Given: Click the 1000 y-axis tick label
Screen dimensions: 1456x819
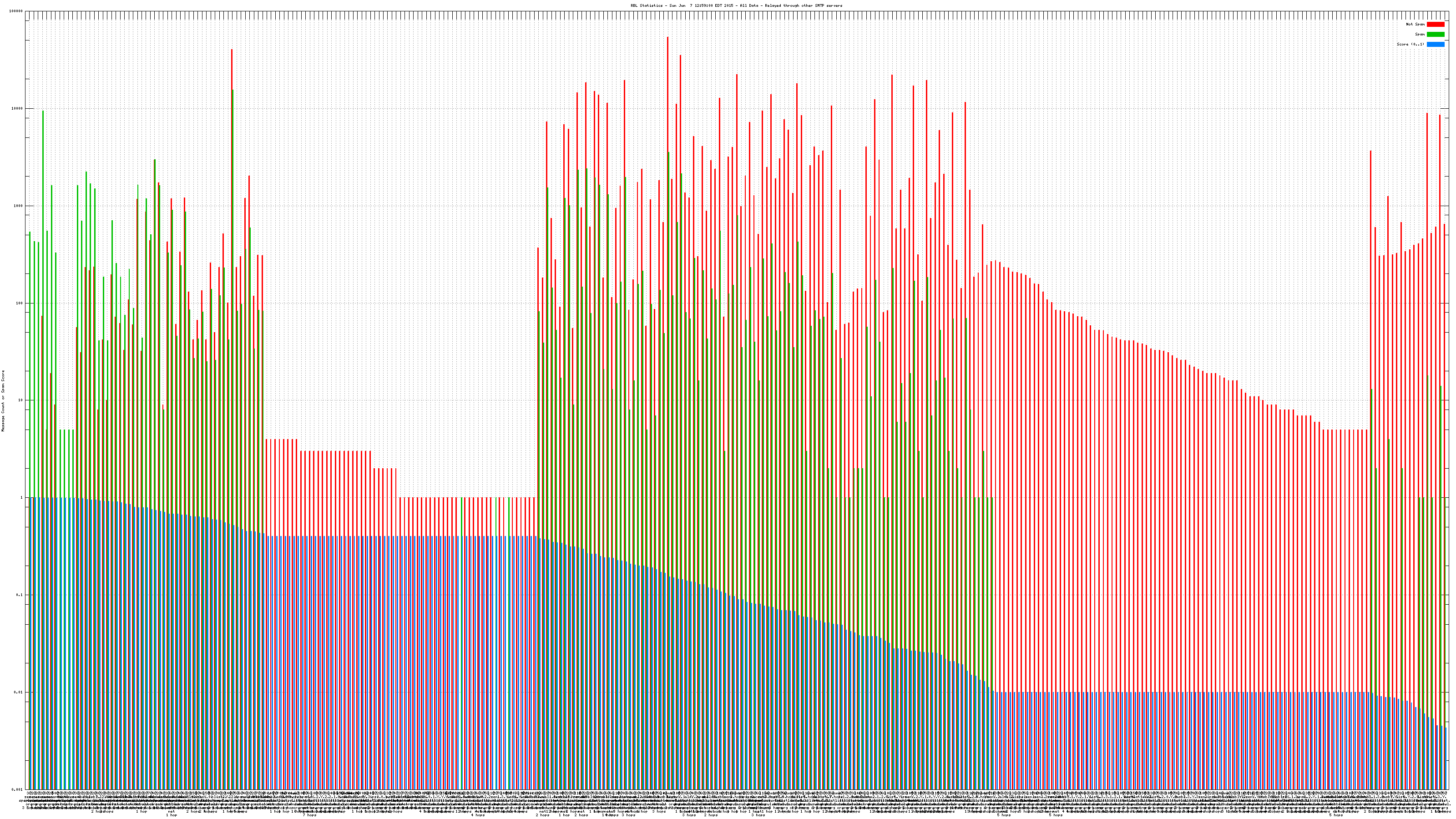Looking at the screenshot, I should click(19, 206).
